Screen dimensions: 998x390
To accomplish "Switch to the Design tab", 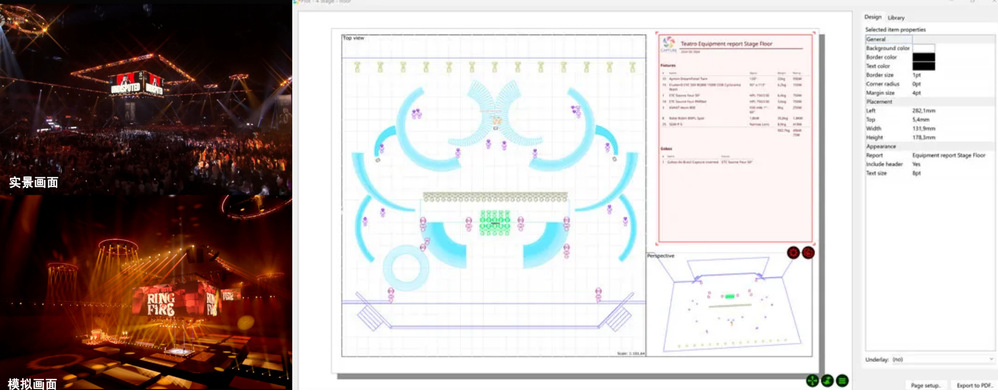I will [x=873, y=17].
